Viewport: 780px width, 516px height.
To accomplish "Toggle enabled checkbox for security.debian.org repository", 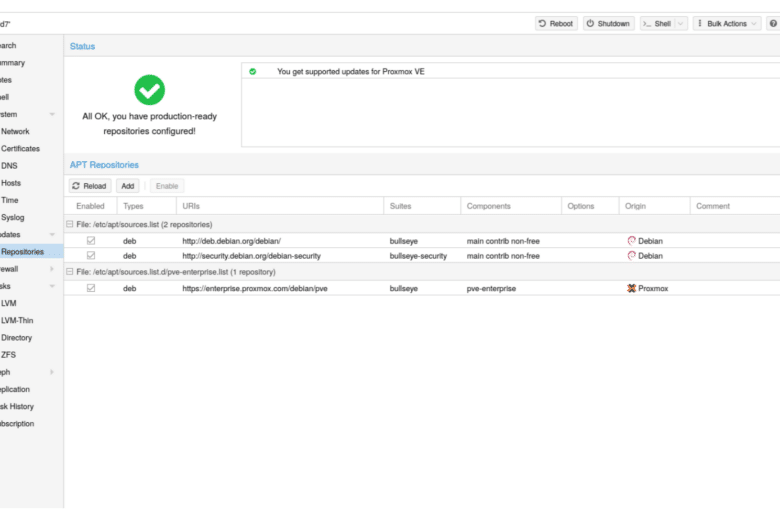I will (x=91, y=256).
